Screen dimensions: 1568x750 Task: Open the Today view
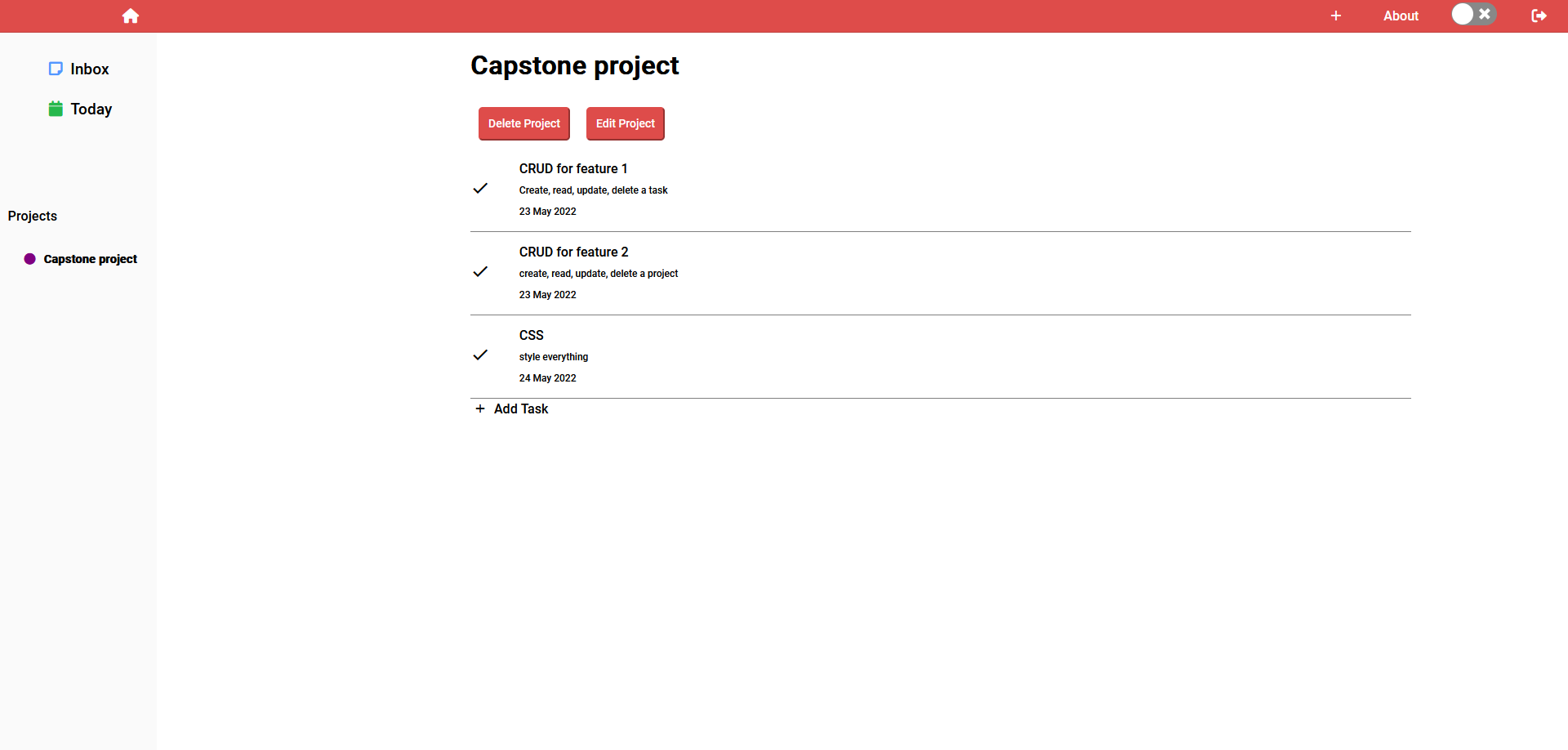point(80,109)
